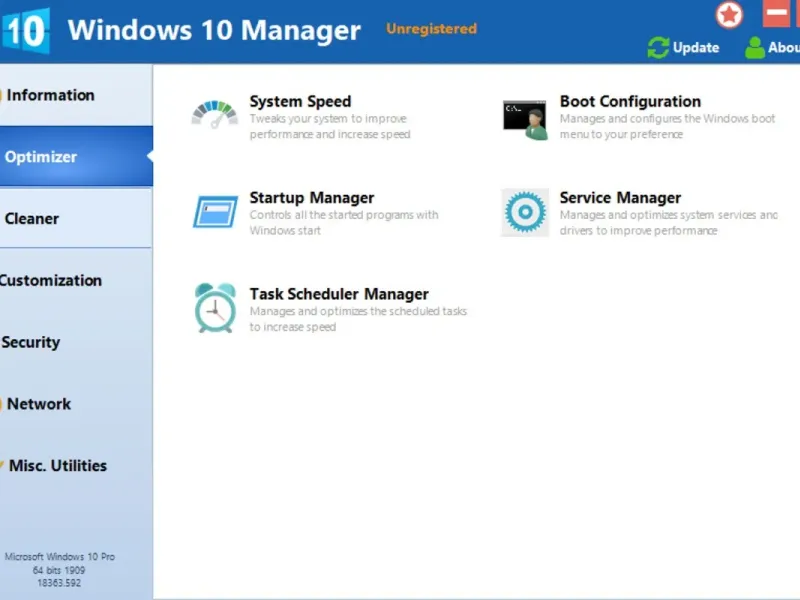Viewport: 800px width, 600px height.
Task: Click the green About person icon
Action: (x=755, y=47)
